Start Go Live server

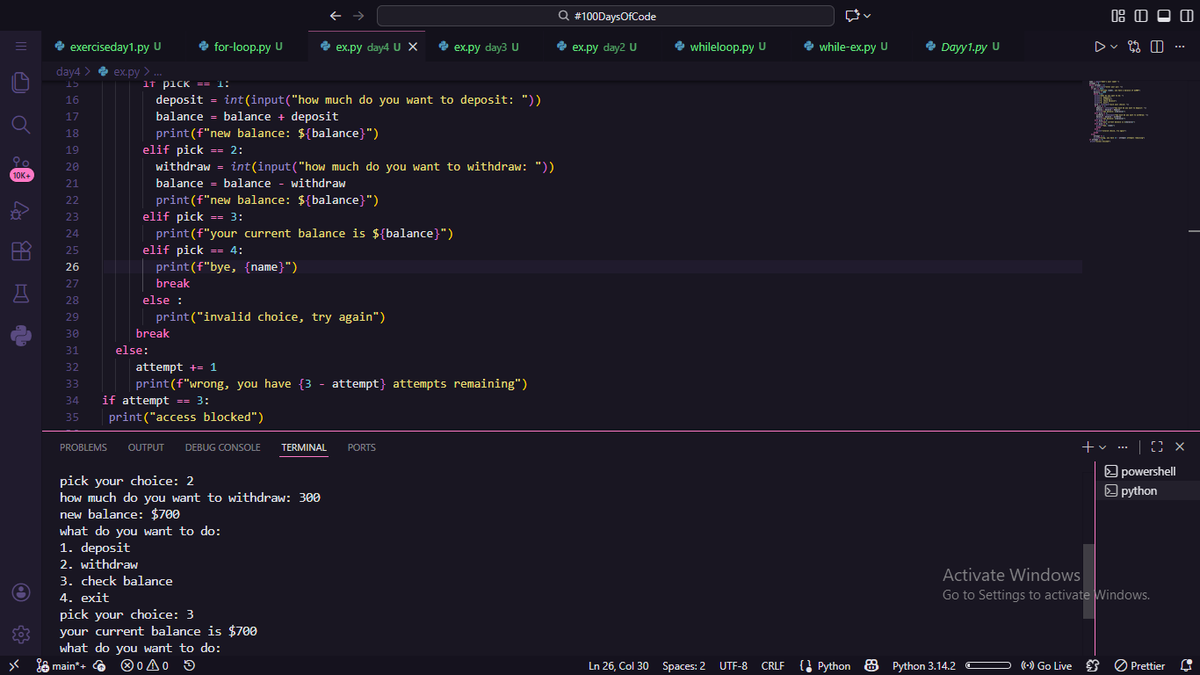tap(1046, 666)
